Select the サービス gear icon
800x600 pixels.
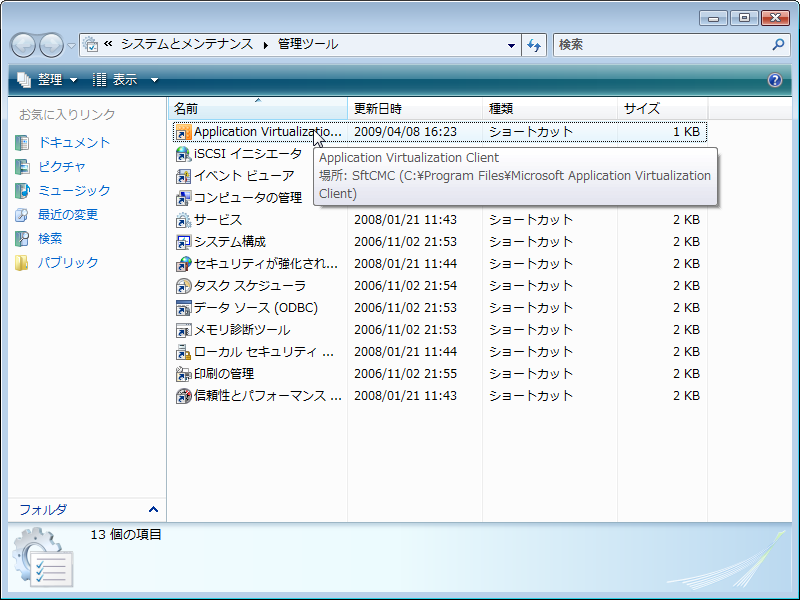[x=183, y=220]
